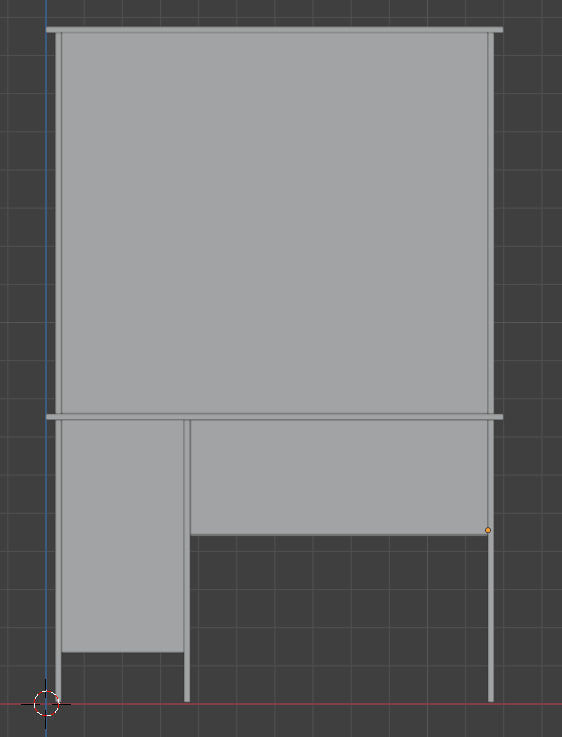Screen dimensions: 562x737
Task: Select the thin top horizontal board
Action: [x=274, y=30]
